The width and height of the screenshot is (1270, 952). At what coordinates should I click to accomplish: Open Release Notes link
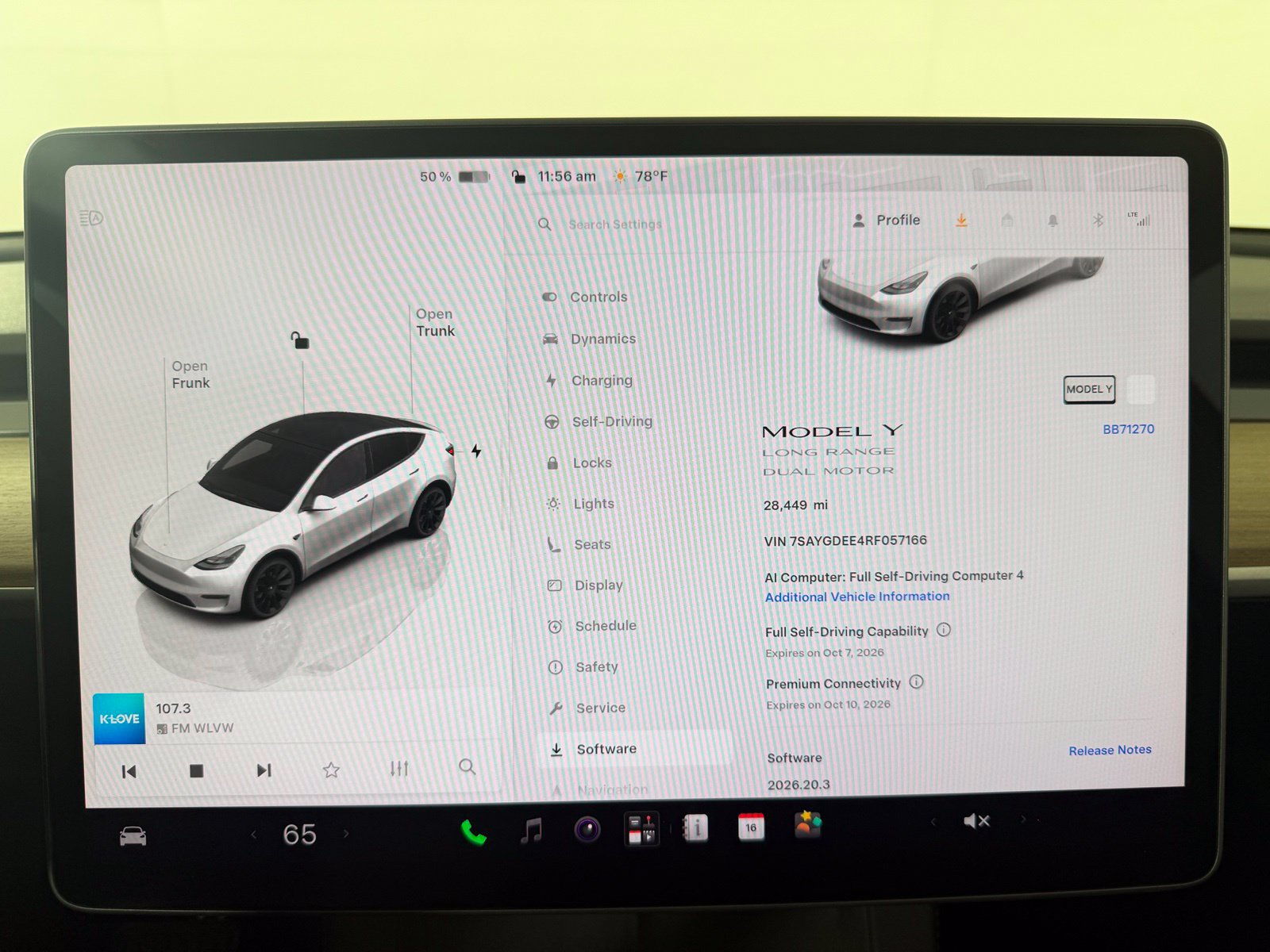coord(1110,750)
